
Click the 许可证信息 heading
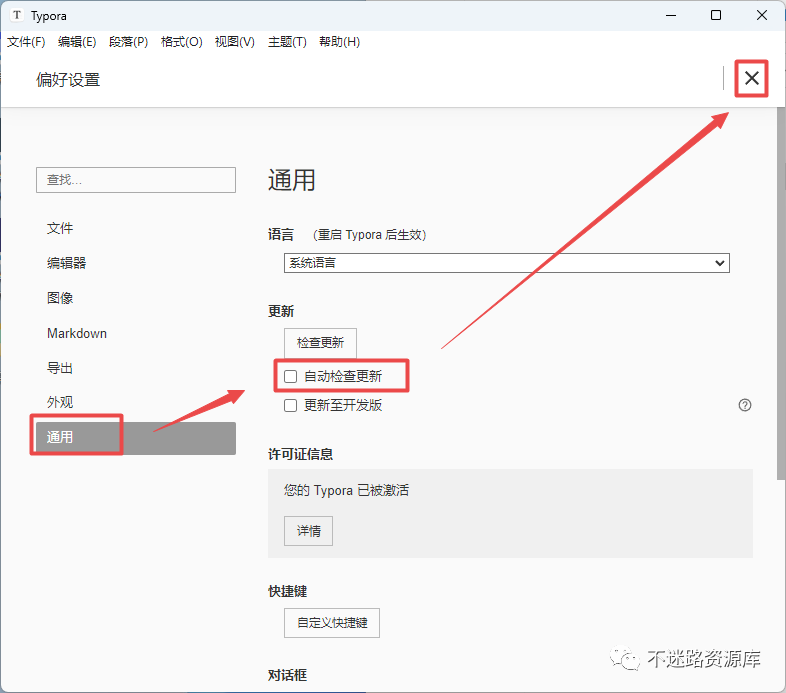click(300, 454)
